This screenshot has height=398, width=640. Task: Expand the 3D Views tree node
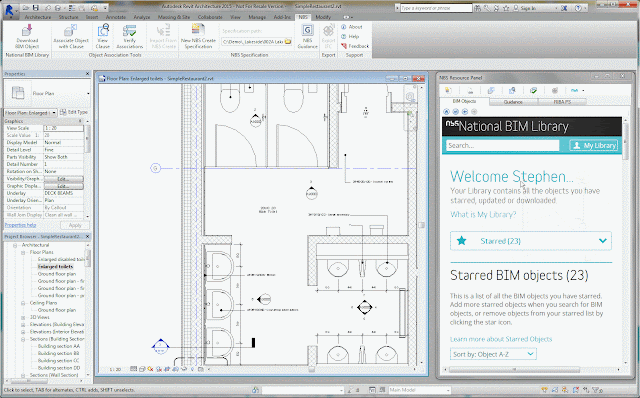pos(23,317)
